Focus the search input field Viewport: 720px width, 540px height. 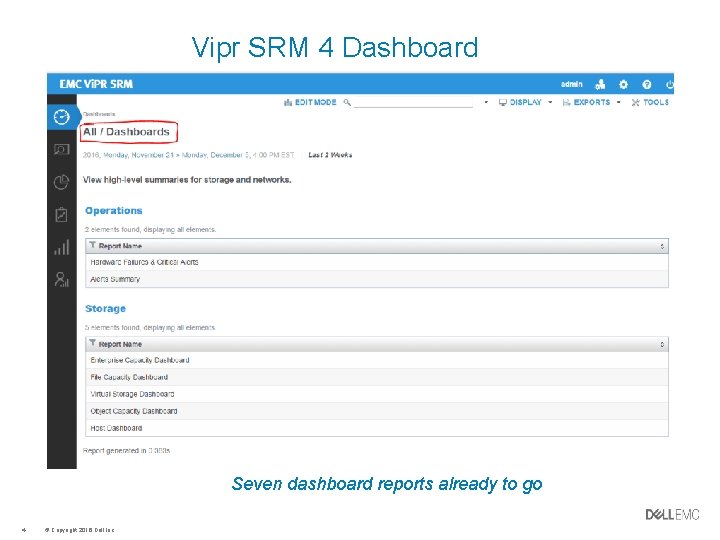413,102
